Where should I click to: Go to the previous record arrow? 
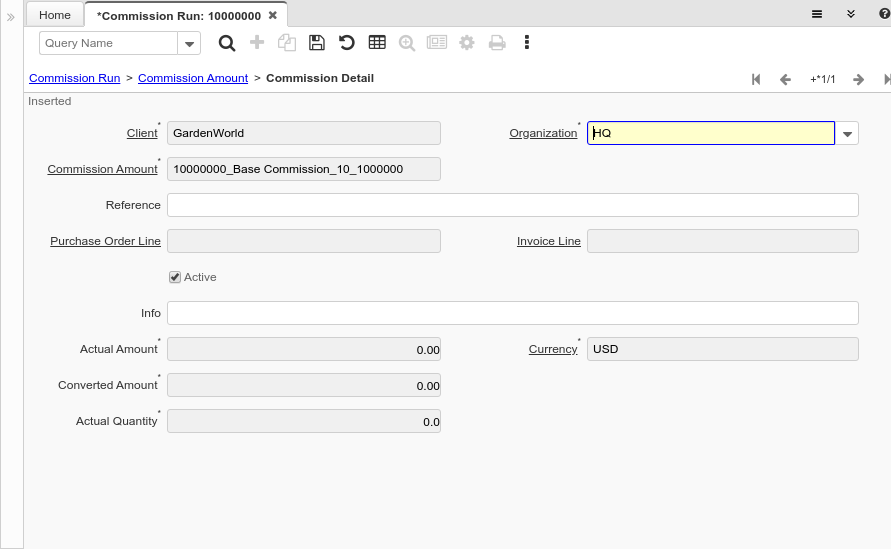pos(785,79)
